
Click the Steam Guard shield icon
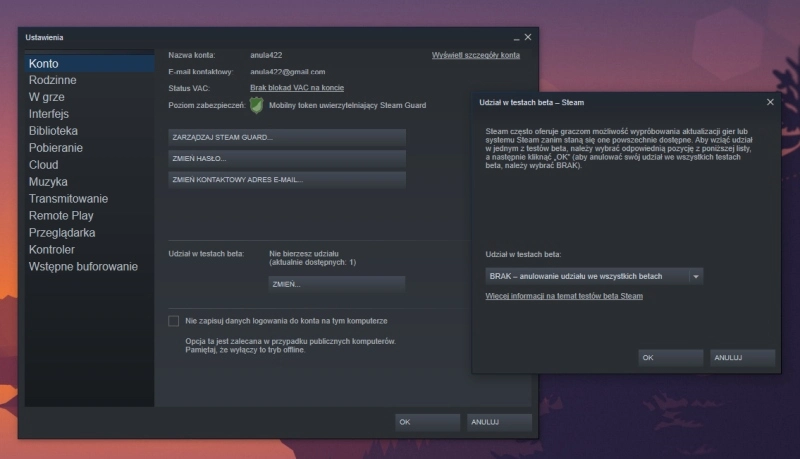coord(257,105)
